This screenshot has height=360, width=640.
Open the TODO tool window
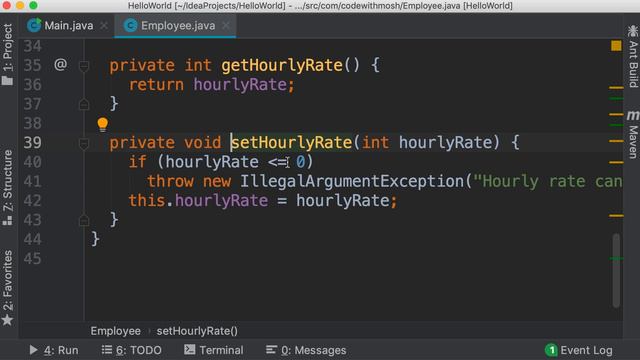tap(131, 350)
